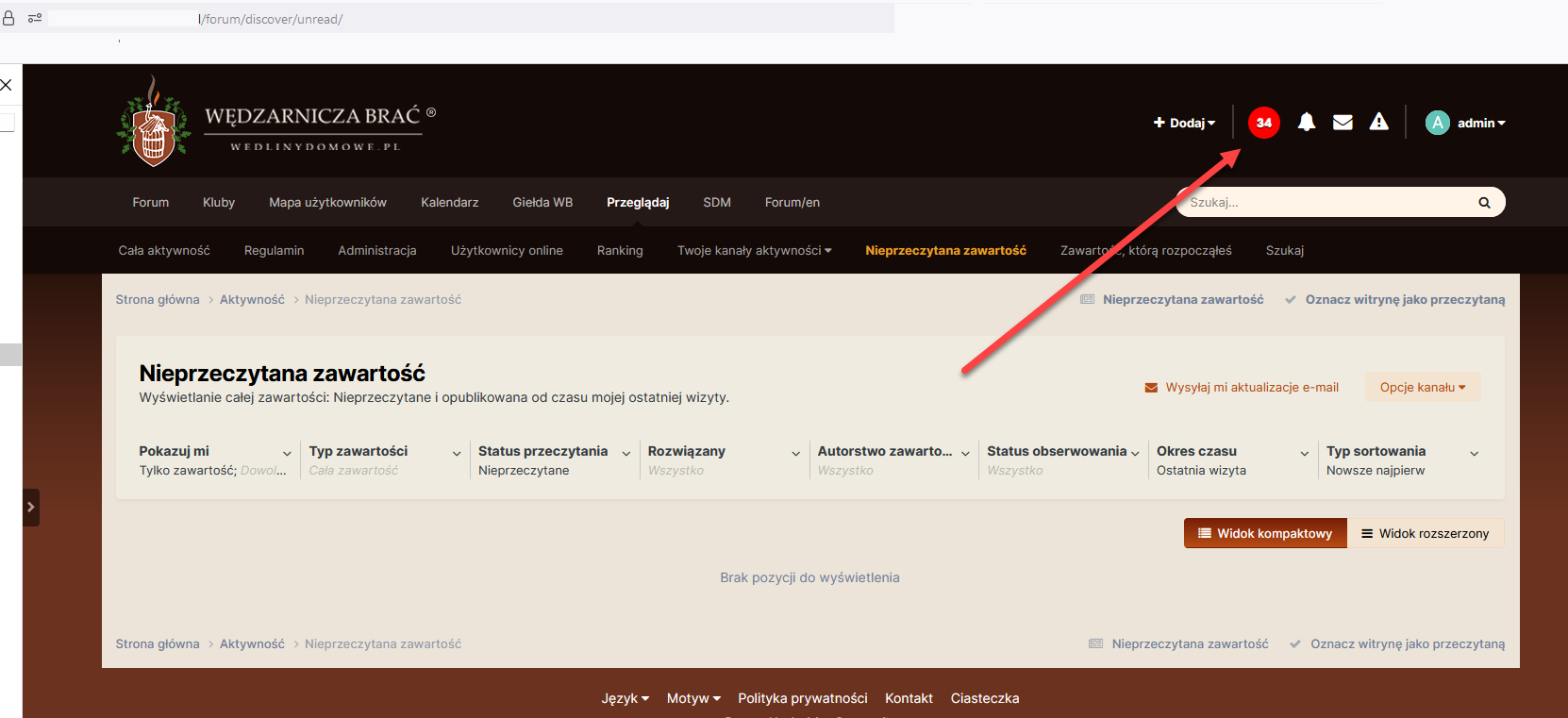Image resolution: width=1568 pixels, height=718 pixels.
Task: Click the Wędzarnicza Brać site logo
Action: point(275,123)
